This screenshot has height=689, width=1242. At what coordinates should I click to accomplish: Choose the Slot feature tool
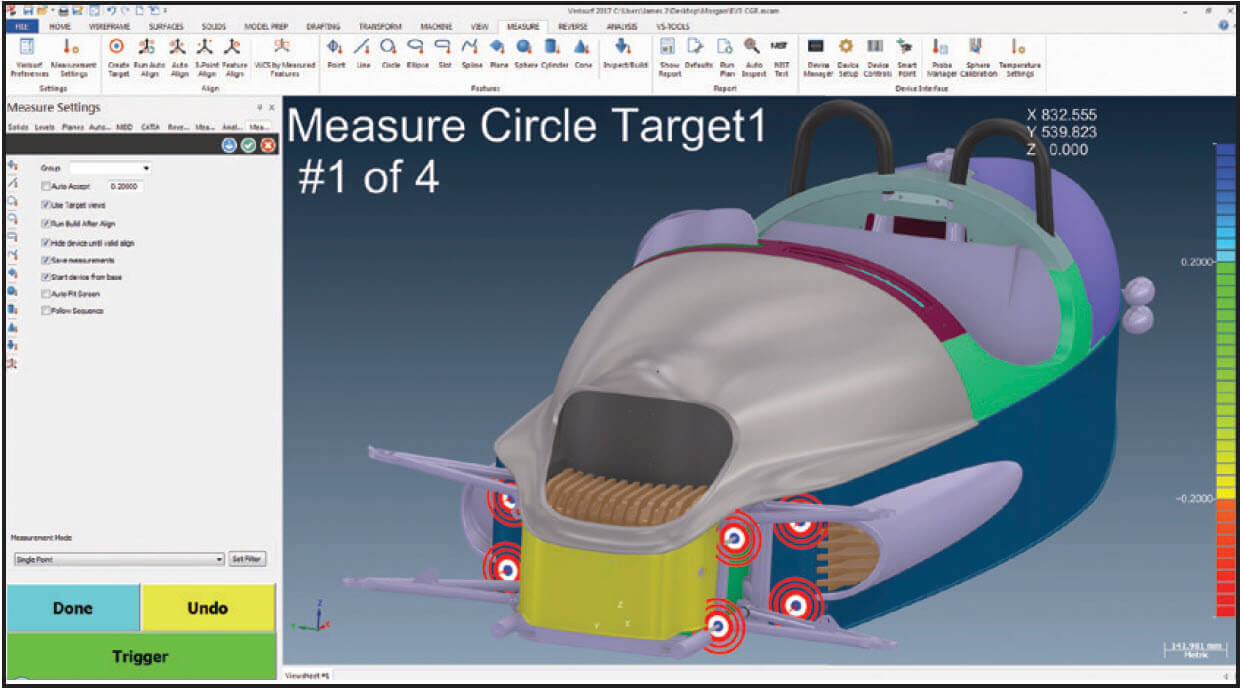pos(444,52)
